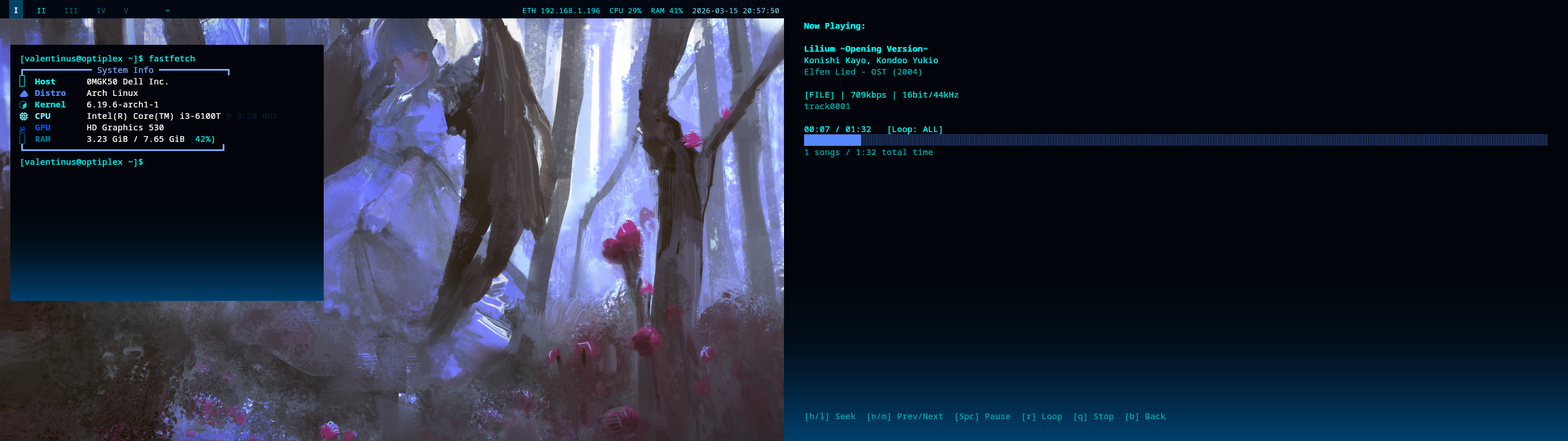Click the "Kernel" label in fastfetch output
The image size is (1568, 441).
coord(50,105)
